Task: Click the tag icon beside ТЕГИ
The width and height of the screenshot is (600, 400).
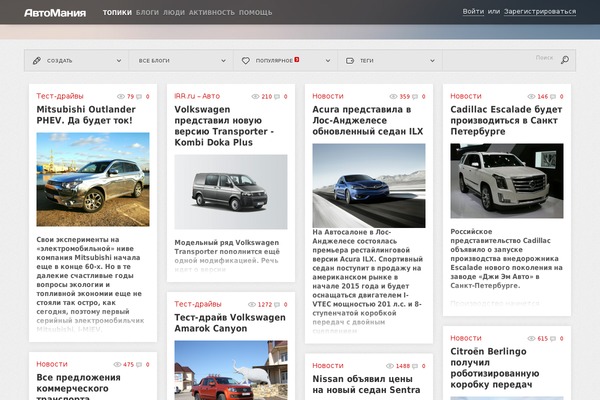Action: pyautogui.click(x=350, y=60)
